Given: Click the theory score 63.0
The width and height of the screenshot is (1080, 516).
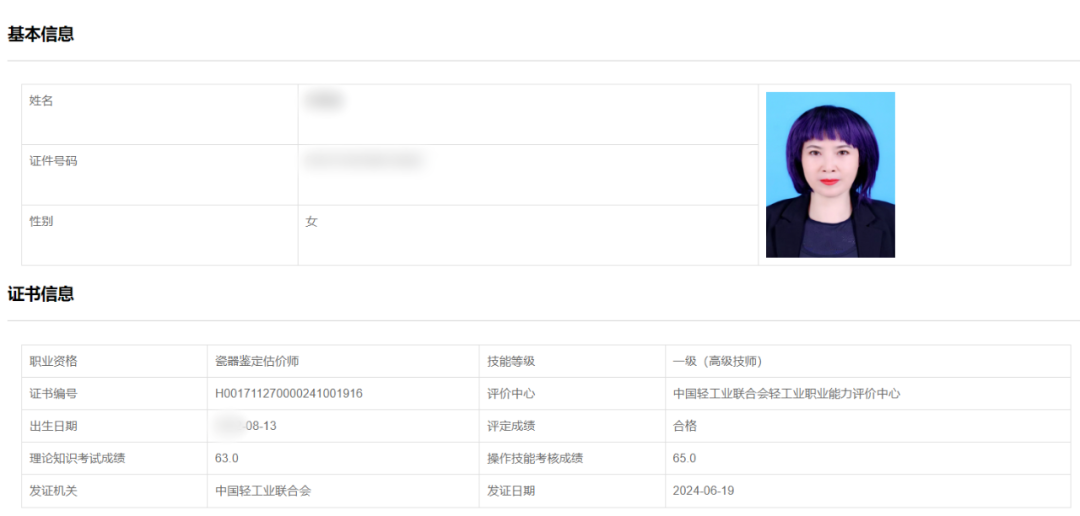Looking at the screenshot, I should (x=227, y=458).
